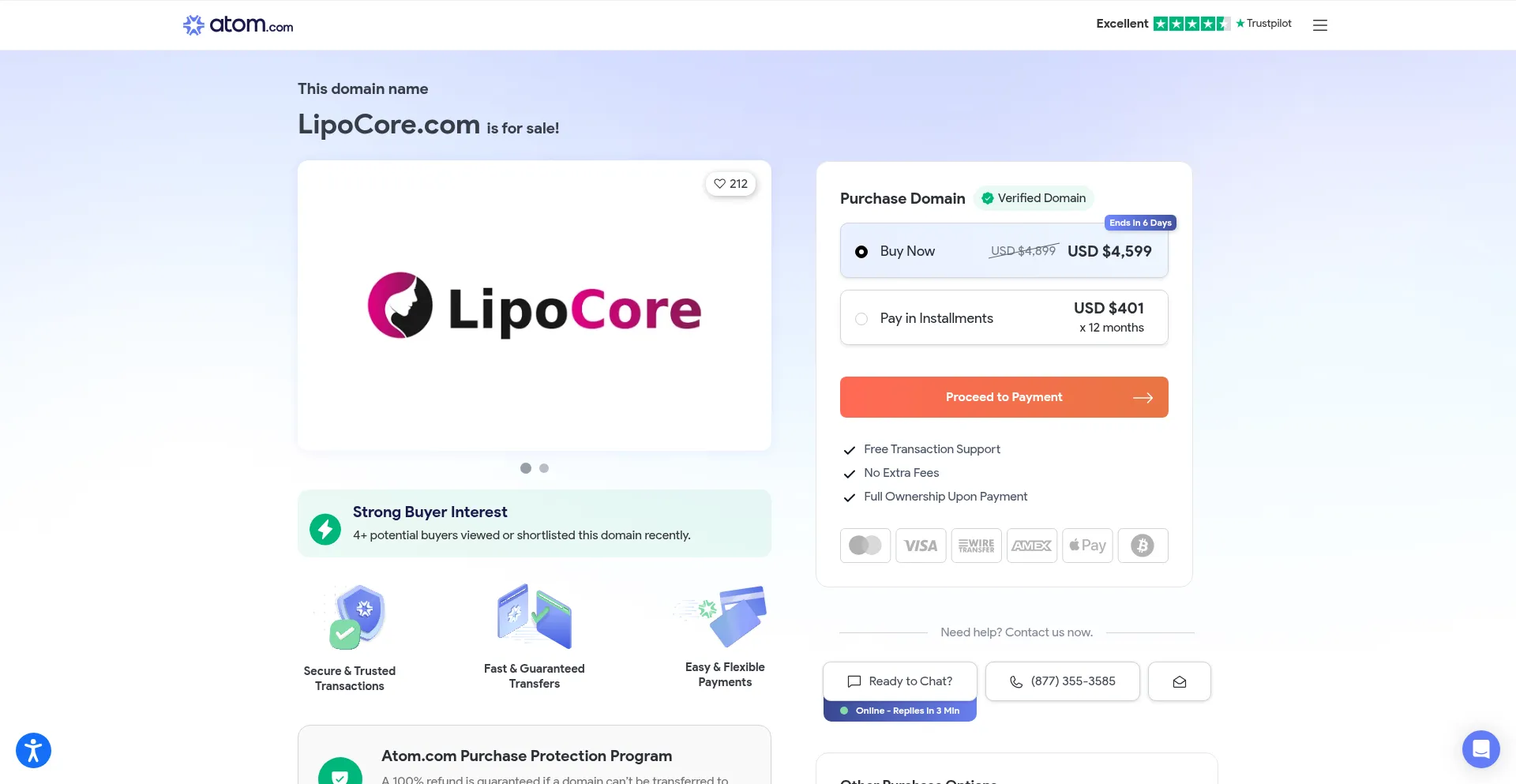
Task: Open the hamburger menu icon
Action: 1320,25
